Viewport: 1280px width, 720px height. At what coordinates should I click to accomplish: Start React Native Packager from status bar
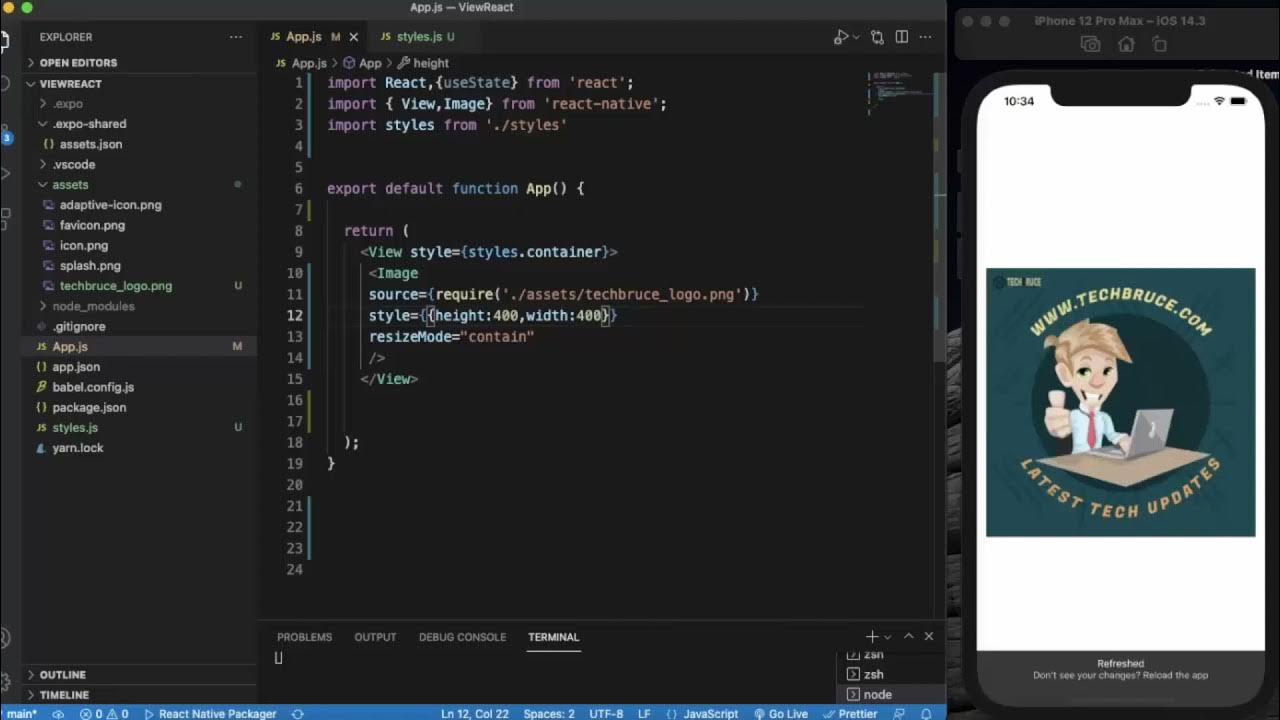[210, 713]
